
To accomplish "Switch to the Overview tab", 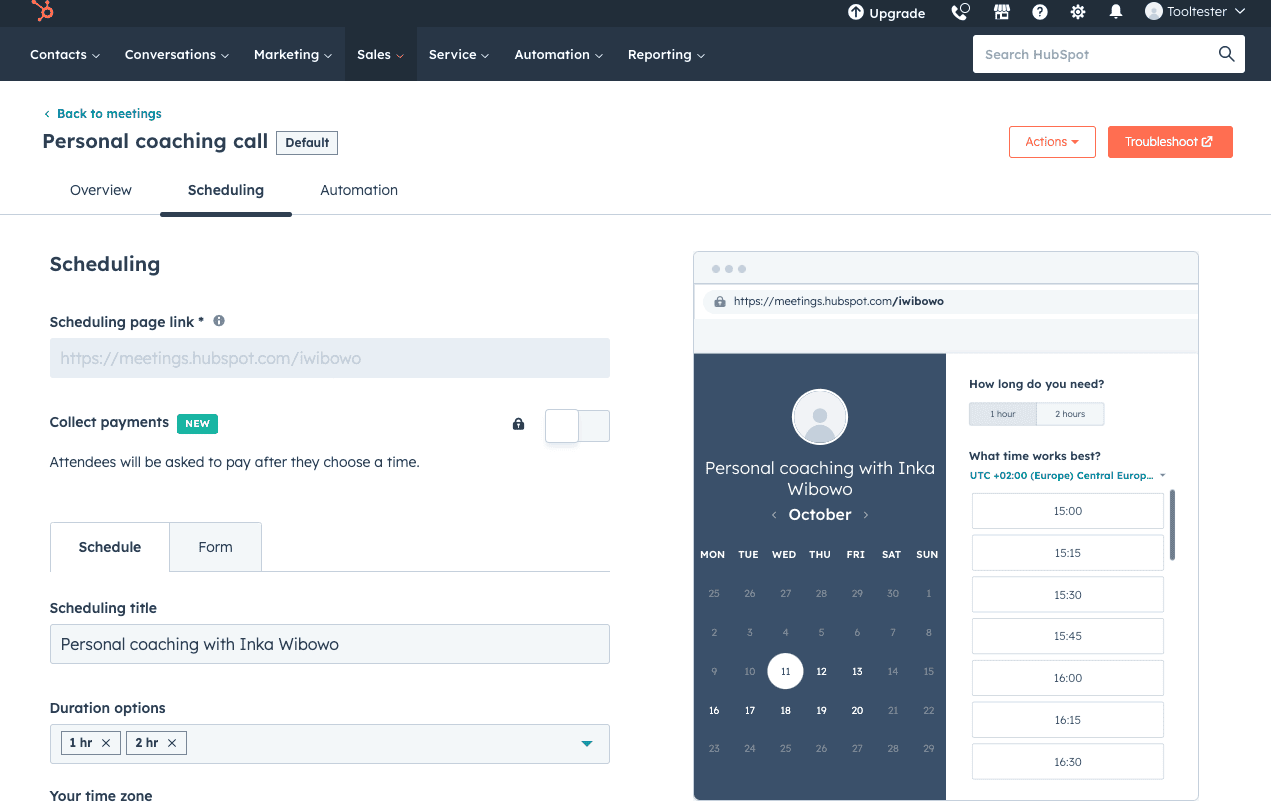I will [101, 190].
